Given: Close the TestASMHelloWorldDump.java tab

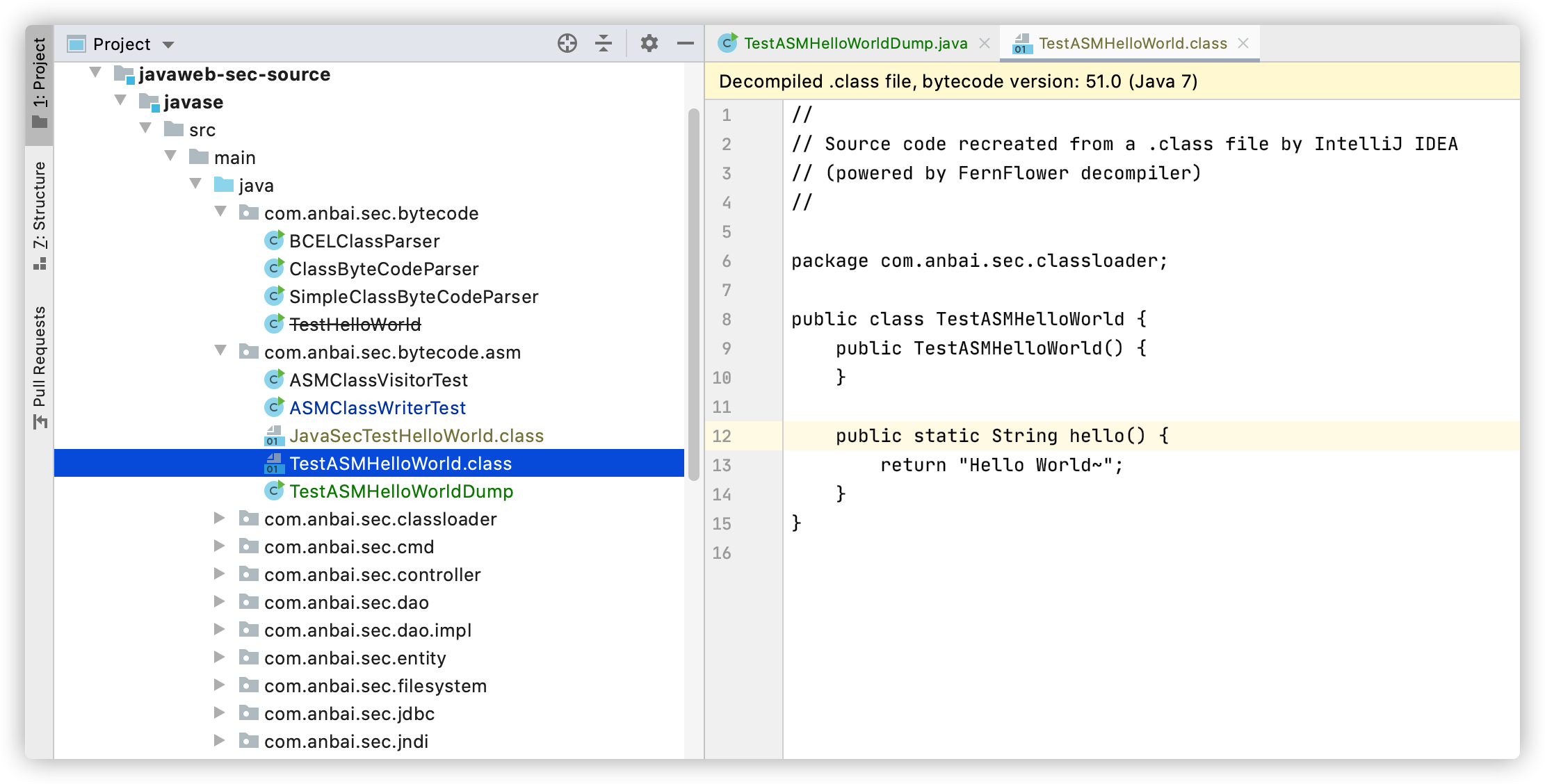Looking at the screenshot, I should click(x=985, y=44).
